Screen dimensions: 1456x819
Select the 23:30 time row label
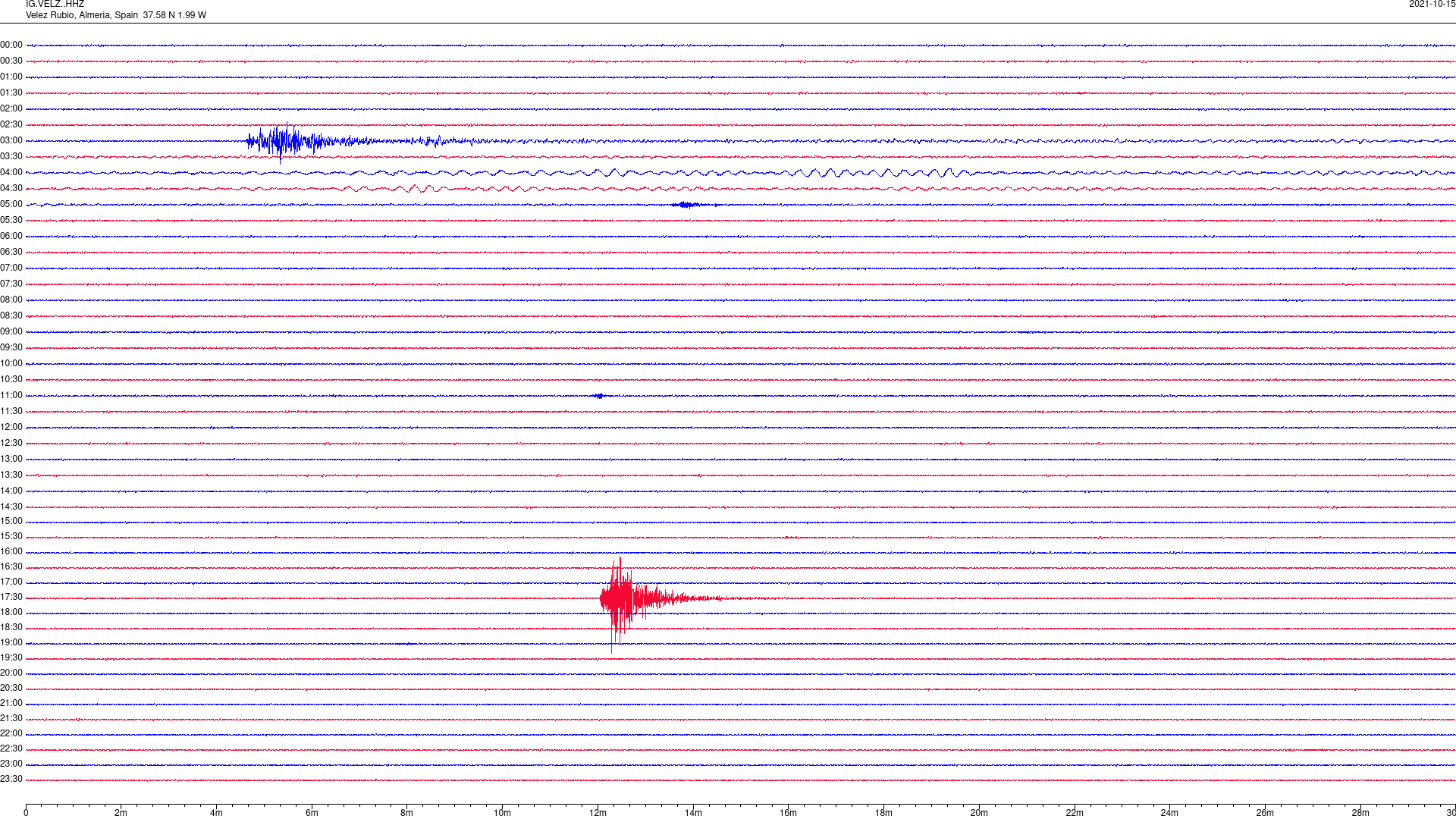tap(11, 779)
